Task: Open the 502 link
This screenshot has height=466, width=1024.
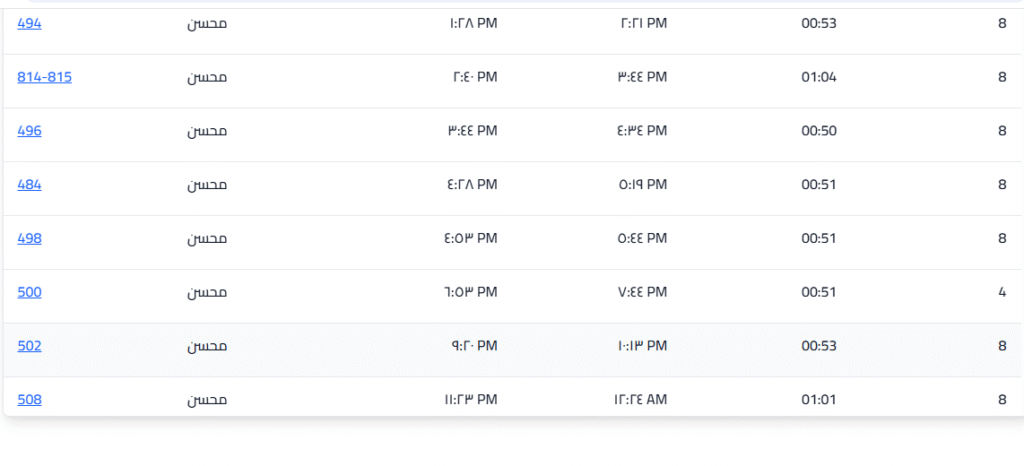Action: pos(29,346)
